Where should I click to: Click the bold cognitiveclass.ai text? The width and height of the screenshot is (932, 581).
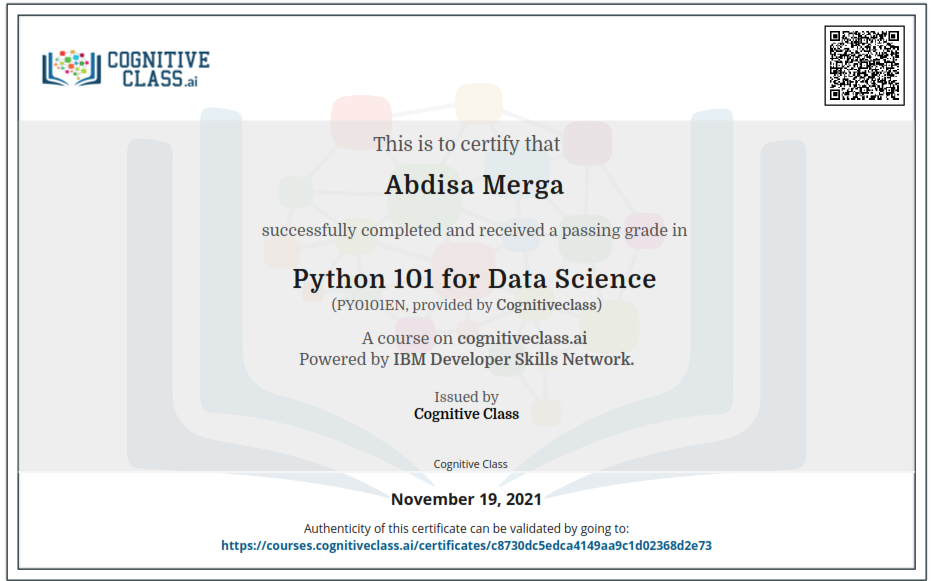[x=522, y=338]
